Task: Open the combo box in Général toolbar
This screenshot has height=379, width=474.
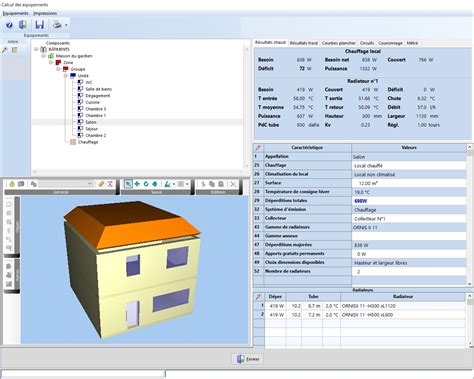Action: click(x=66, y=184)
